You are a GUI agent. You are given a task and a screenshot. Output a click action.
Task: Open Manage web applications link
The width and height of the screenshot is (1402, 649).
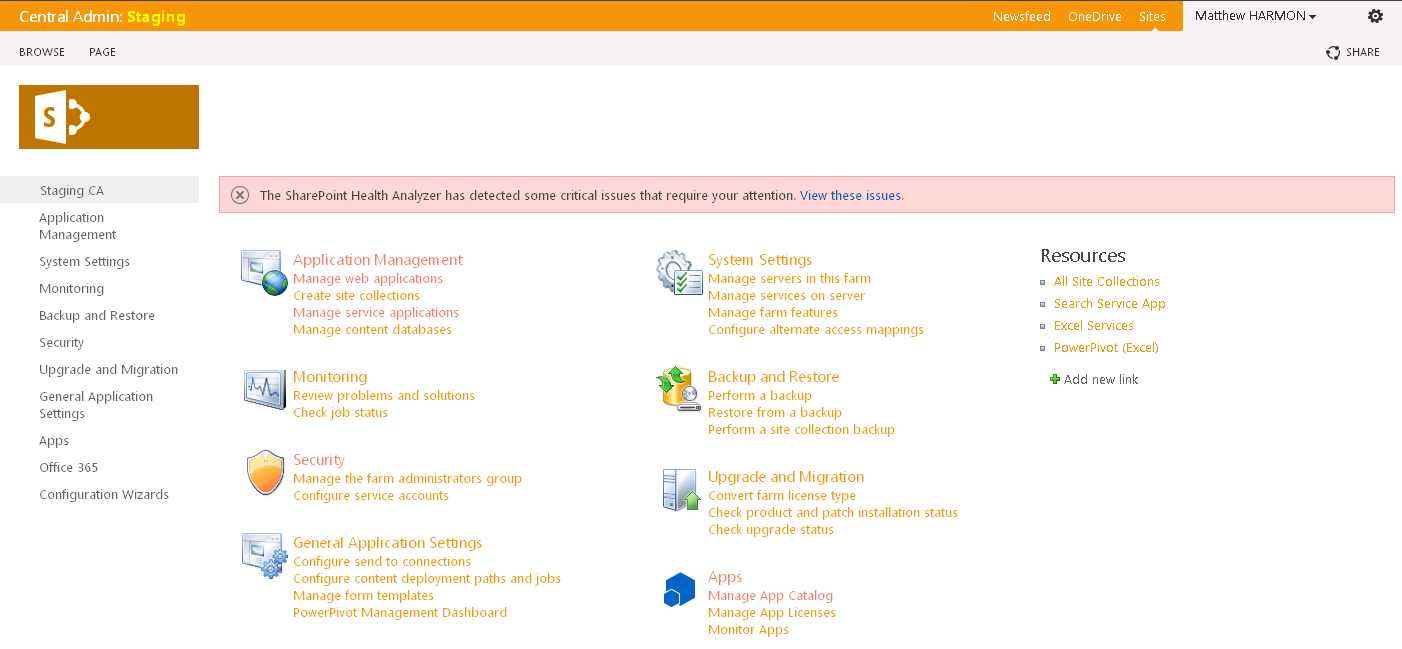[368, 279]
